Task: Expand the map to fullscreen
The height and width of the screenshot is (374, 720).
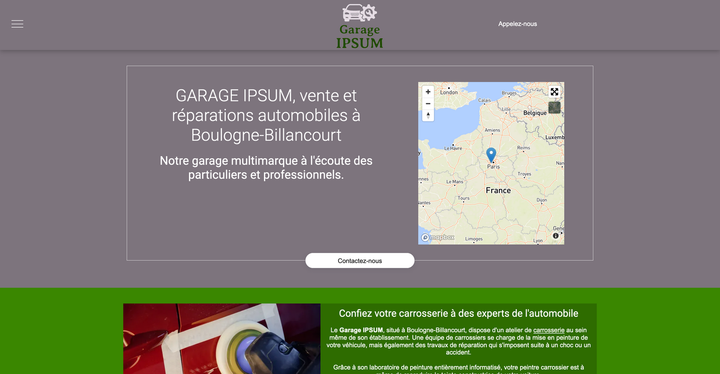Action: click(554, 92)
